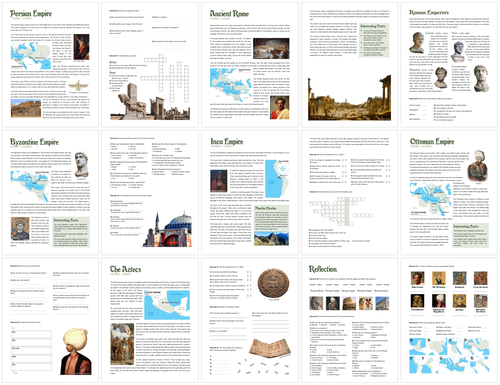Image resolution: width=500 pixels, height=385 pixels.
Task: Select the Inca true-or-false crossword page
Action: click(349, 193)
